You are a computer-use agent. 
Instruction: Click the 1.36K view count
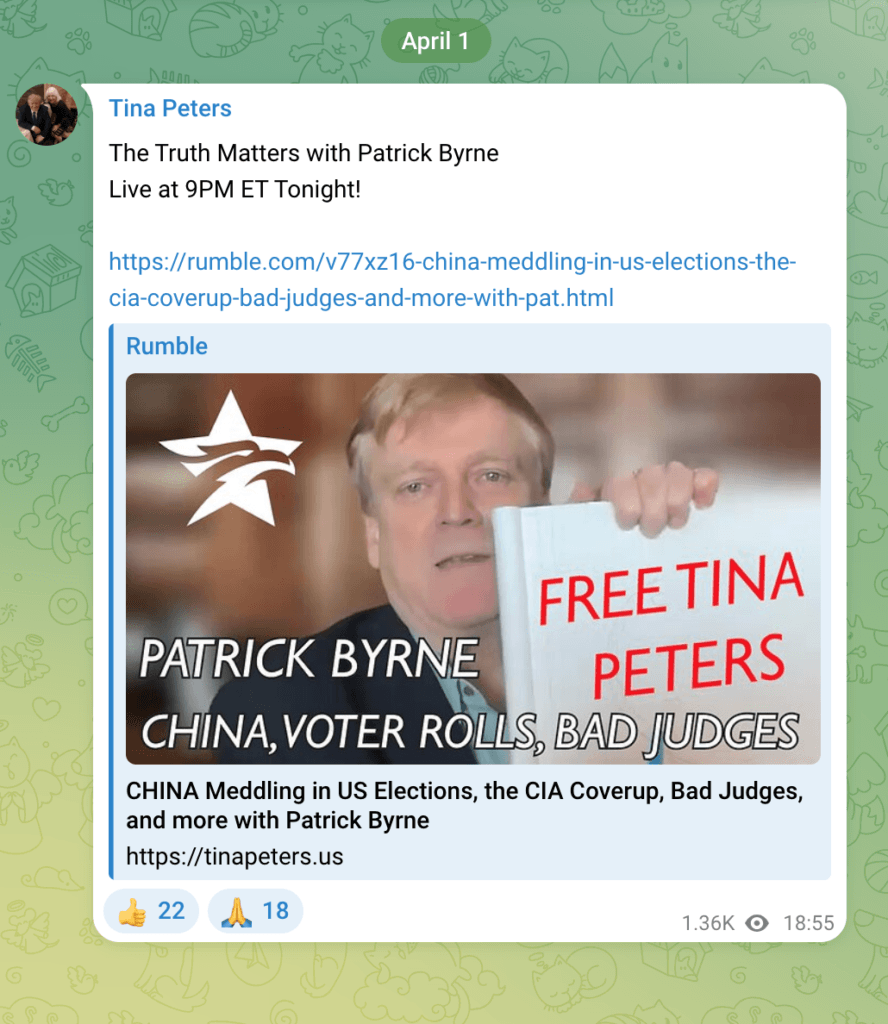click(x=708, y=923)
